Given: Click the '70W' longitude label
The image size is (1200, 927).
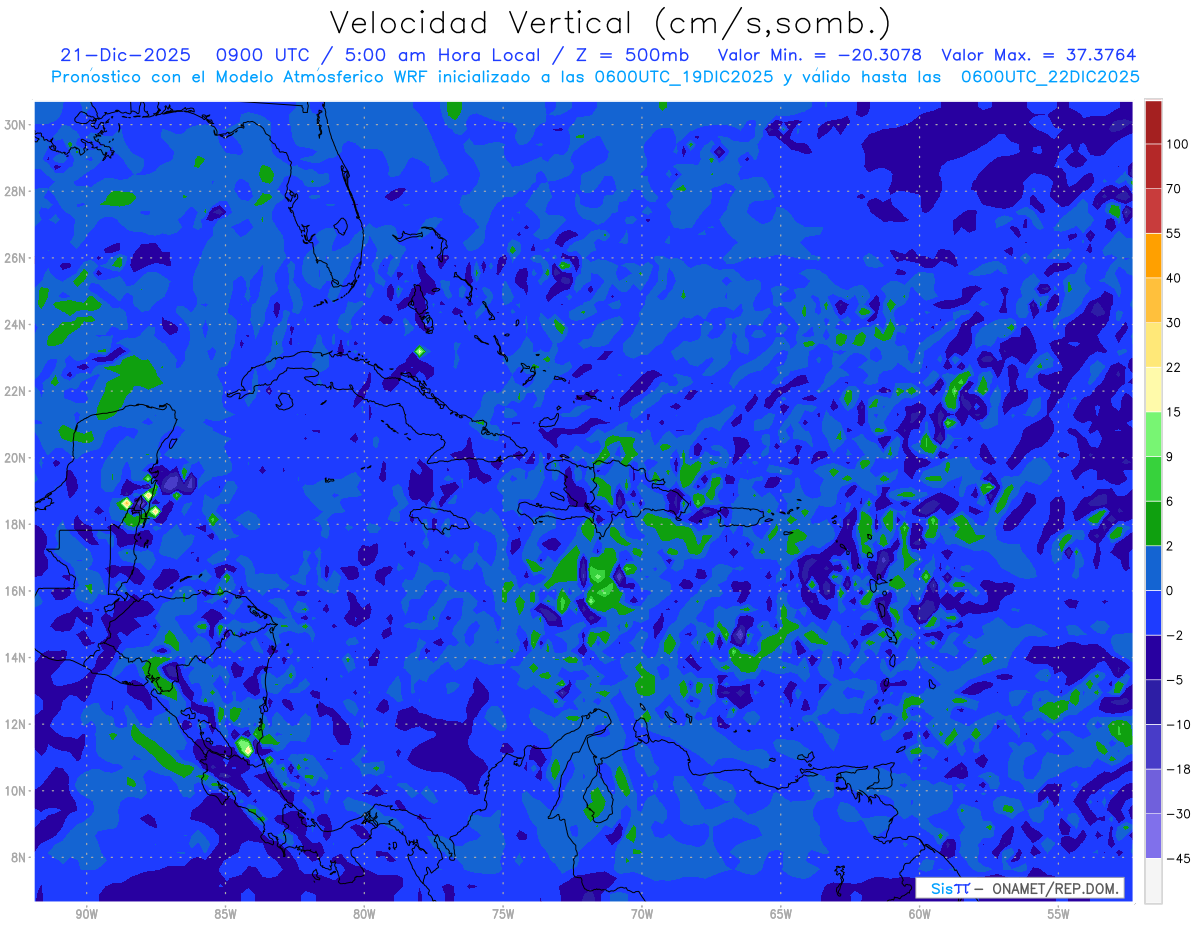Looking at the screenshot, I should pyautogui.click(x=642, y=915).
